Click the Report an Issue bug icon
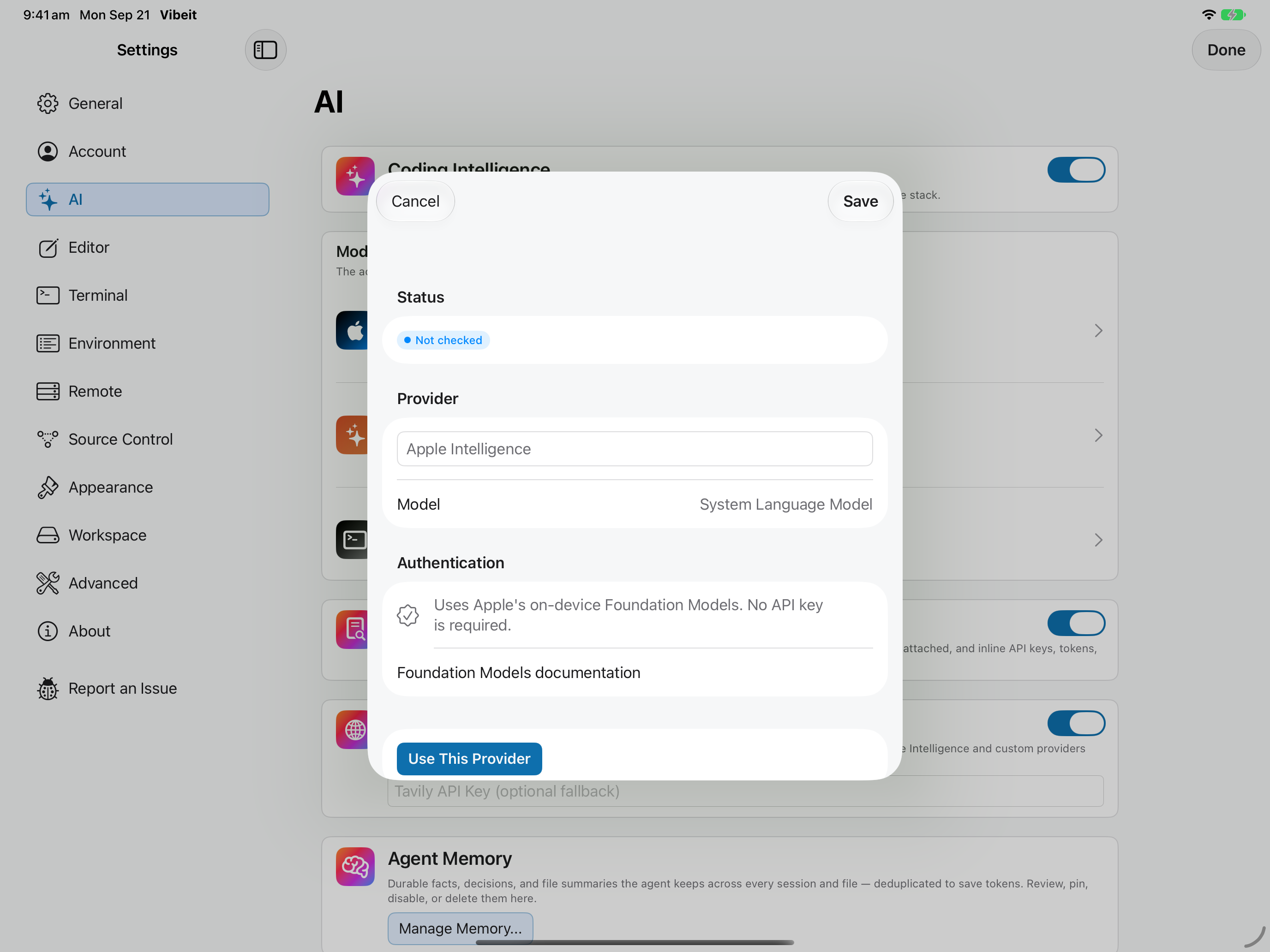The image size is (1270, 952). click(48, 689)
